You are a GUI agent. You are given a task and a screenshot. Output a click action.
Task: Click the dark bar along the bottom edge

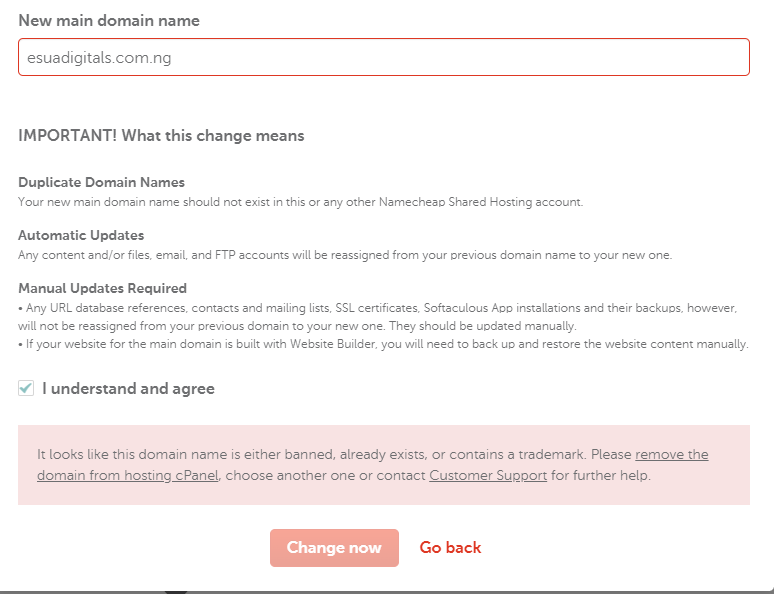click(387, 592)
